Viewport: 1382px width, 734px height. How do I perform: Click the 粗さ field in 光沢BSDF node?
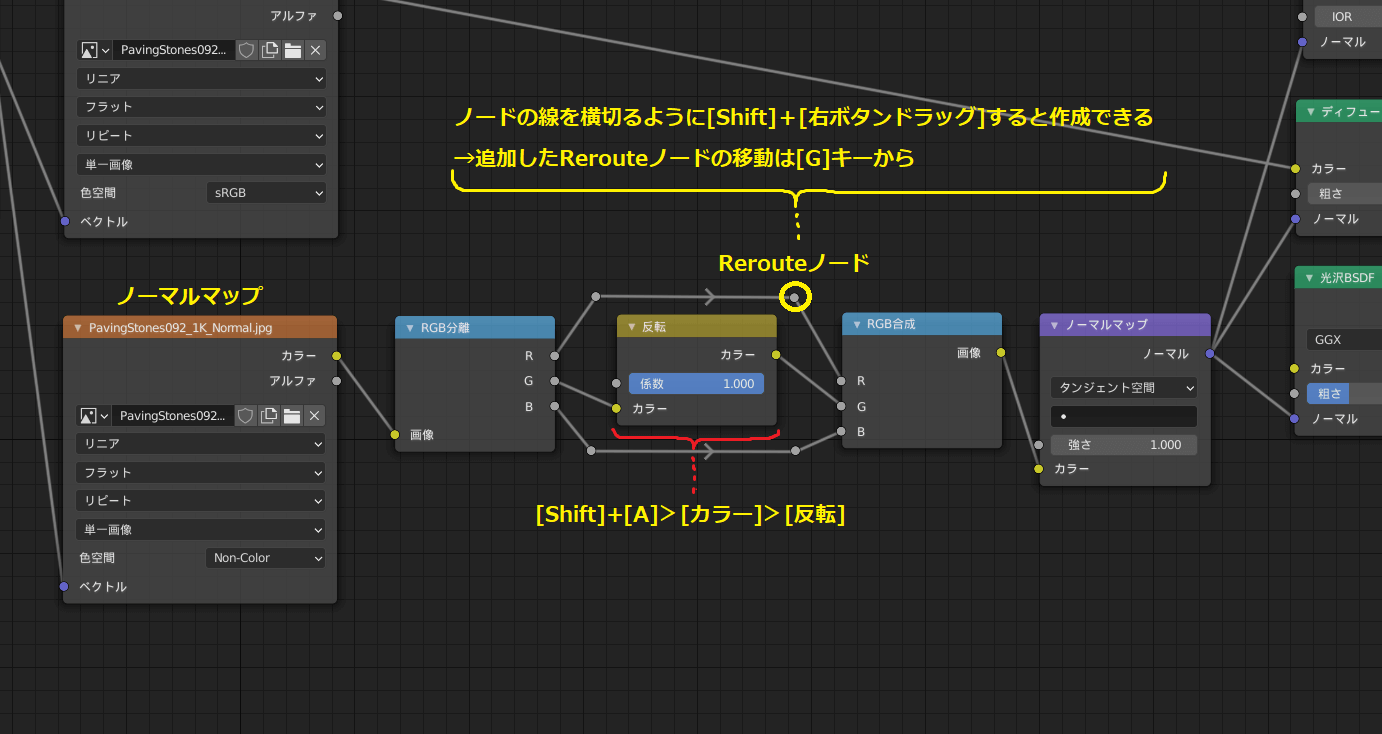pos(1344,394)
